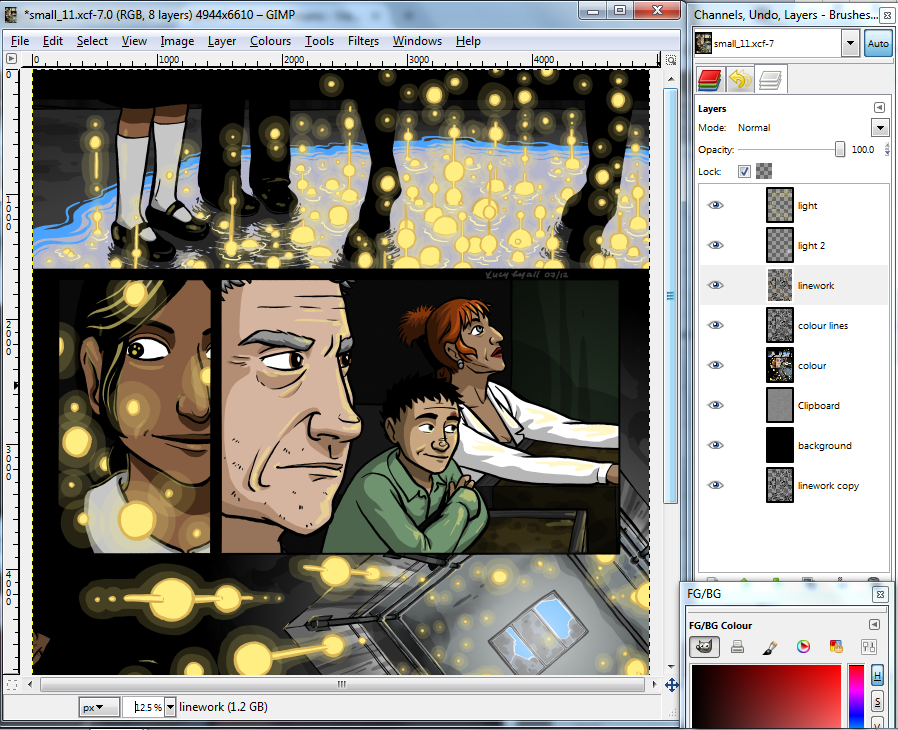Screen dimensions: 898x730
Task: Toggle lock pixels checkbox
Action: [744, 171]
